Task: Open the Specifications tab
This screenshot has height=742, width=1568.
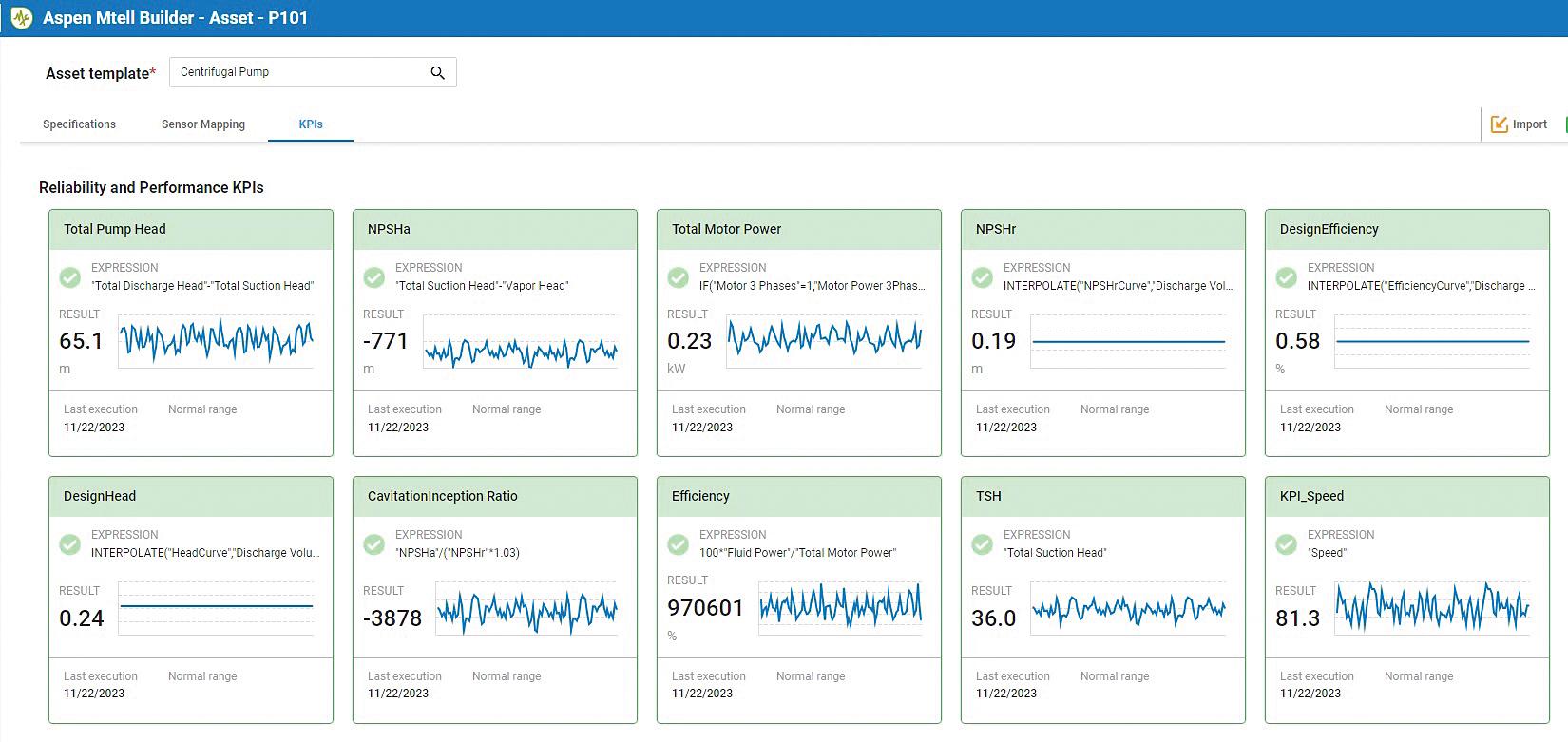Action: 79,124
